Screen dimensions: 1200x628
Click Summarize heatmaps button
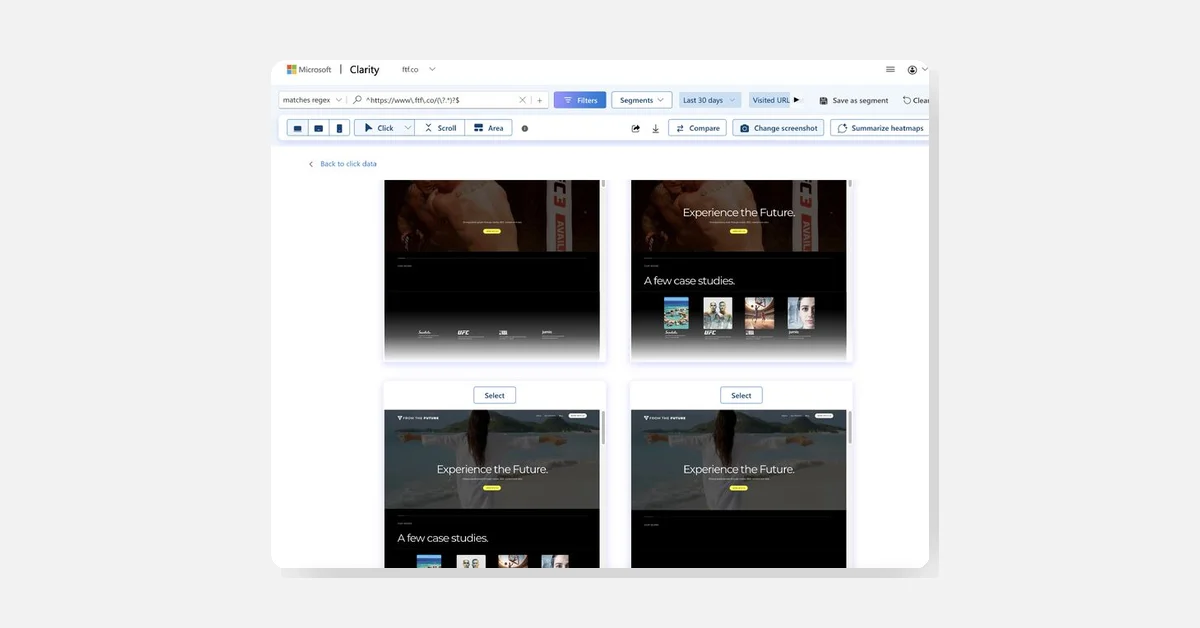880,128
